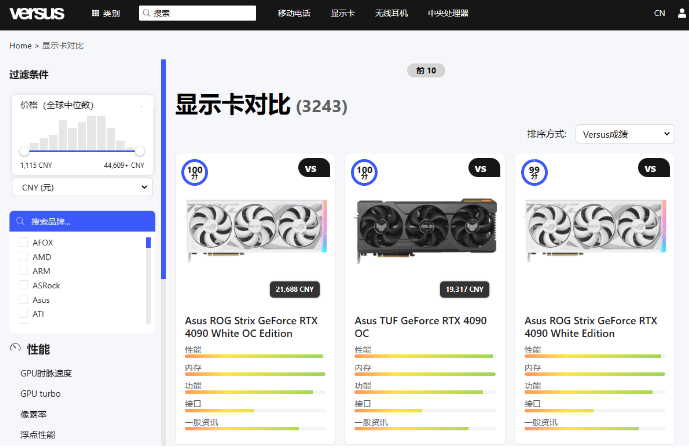Viewport: 689px width, 448px height.
Task: Click the brand list scrollbar thumb
Action: coord(149,242)
